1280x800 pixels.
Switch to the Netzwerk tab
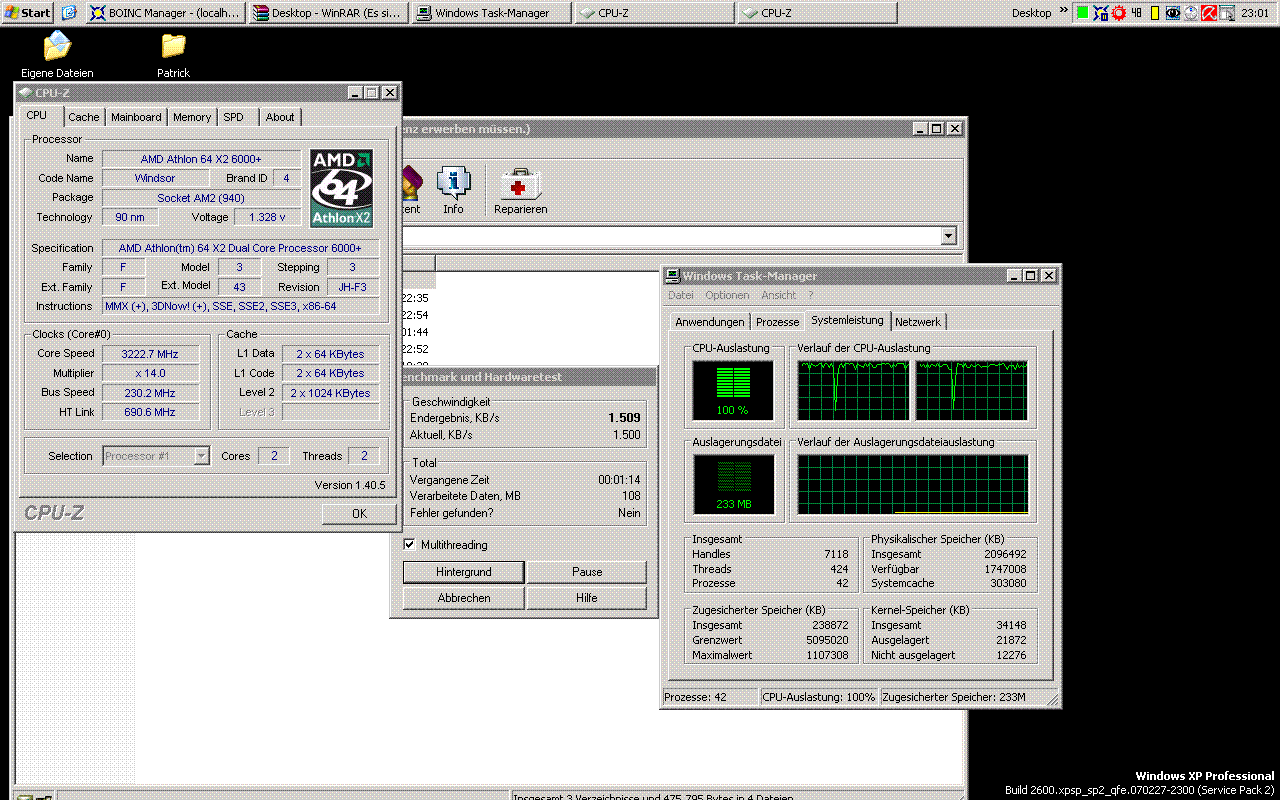click(x=918, y=322)
